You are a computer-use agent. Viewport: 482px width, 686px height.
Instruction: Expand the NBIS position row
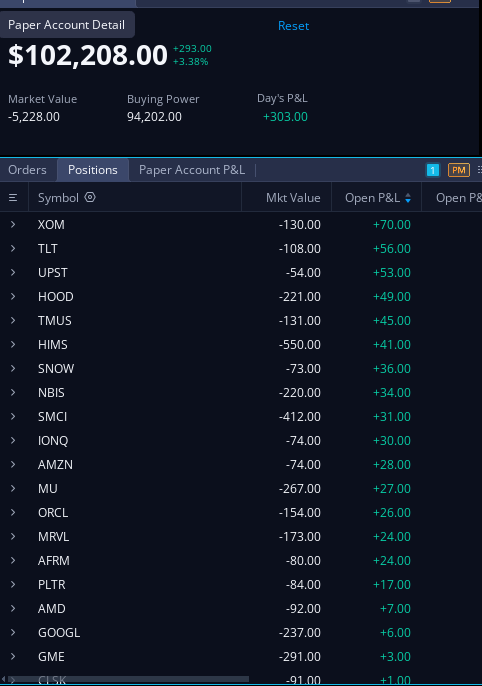[x=13, y=392]
